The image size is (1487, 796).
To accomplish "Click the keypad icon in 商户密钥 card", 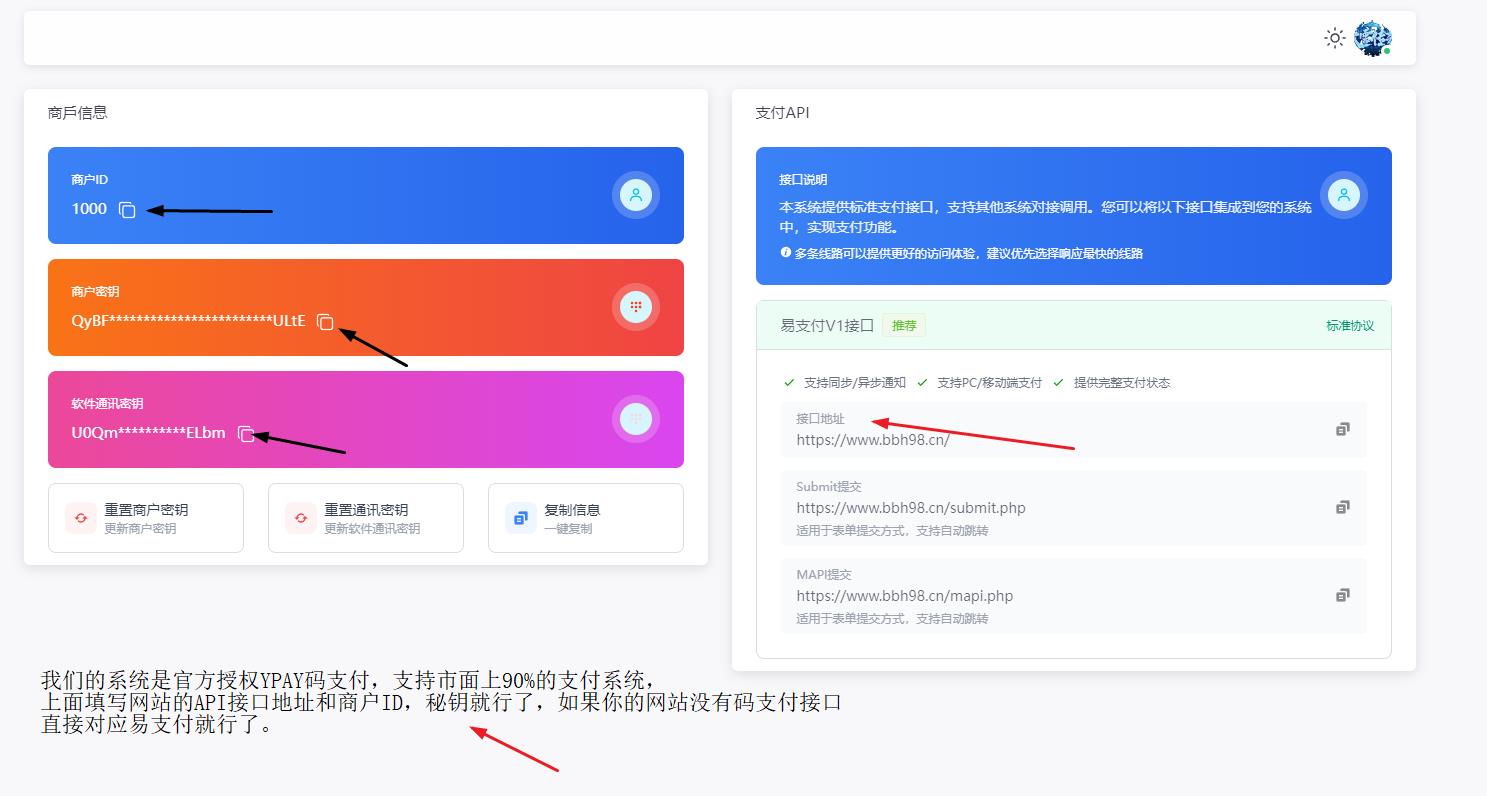I will coord(636,307).
